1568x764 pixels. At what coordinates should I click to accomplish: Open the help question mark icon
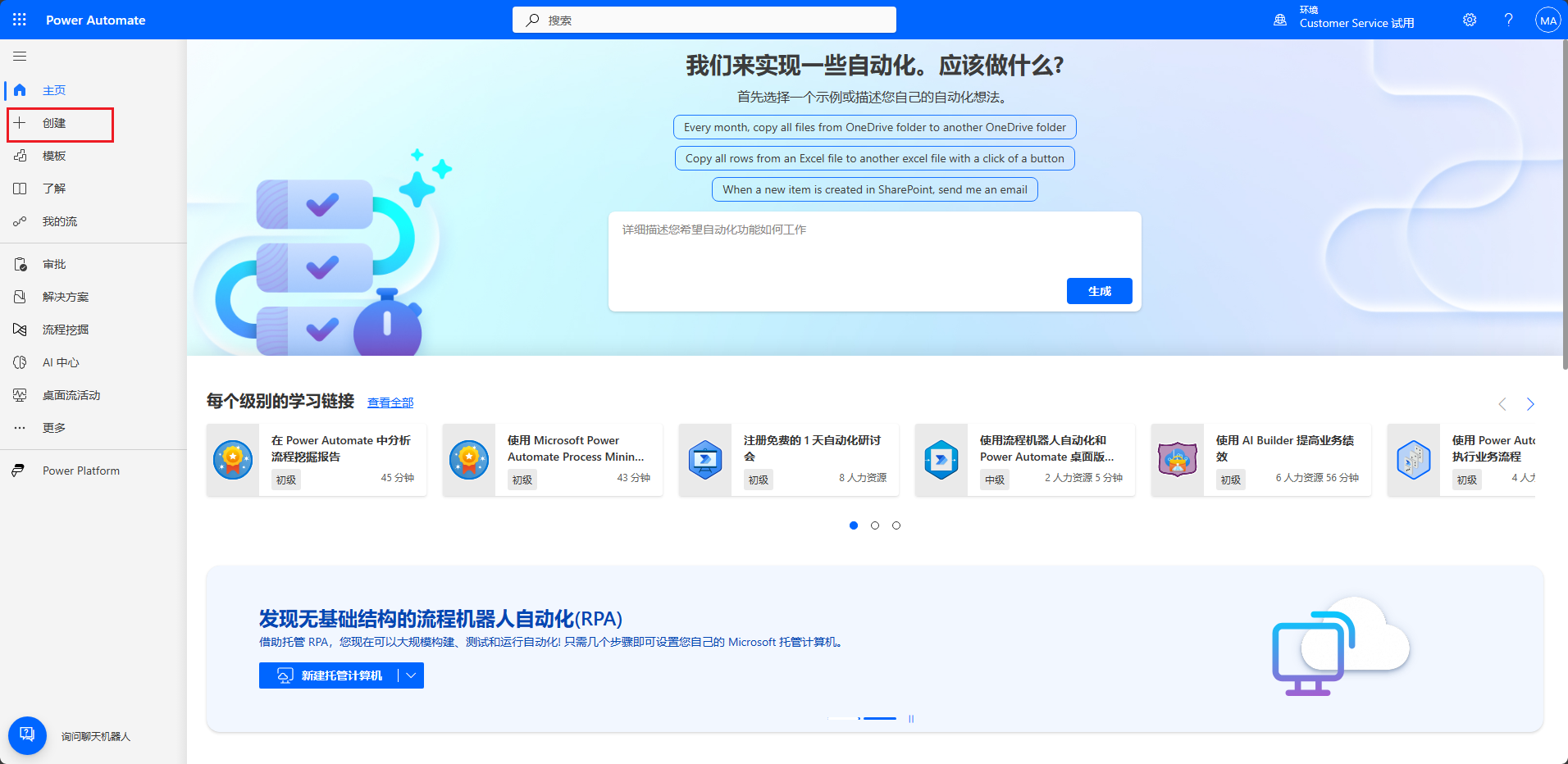(x=1508, y=20)
